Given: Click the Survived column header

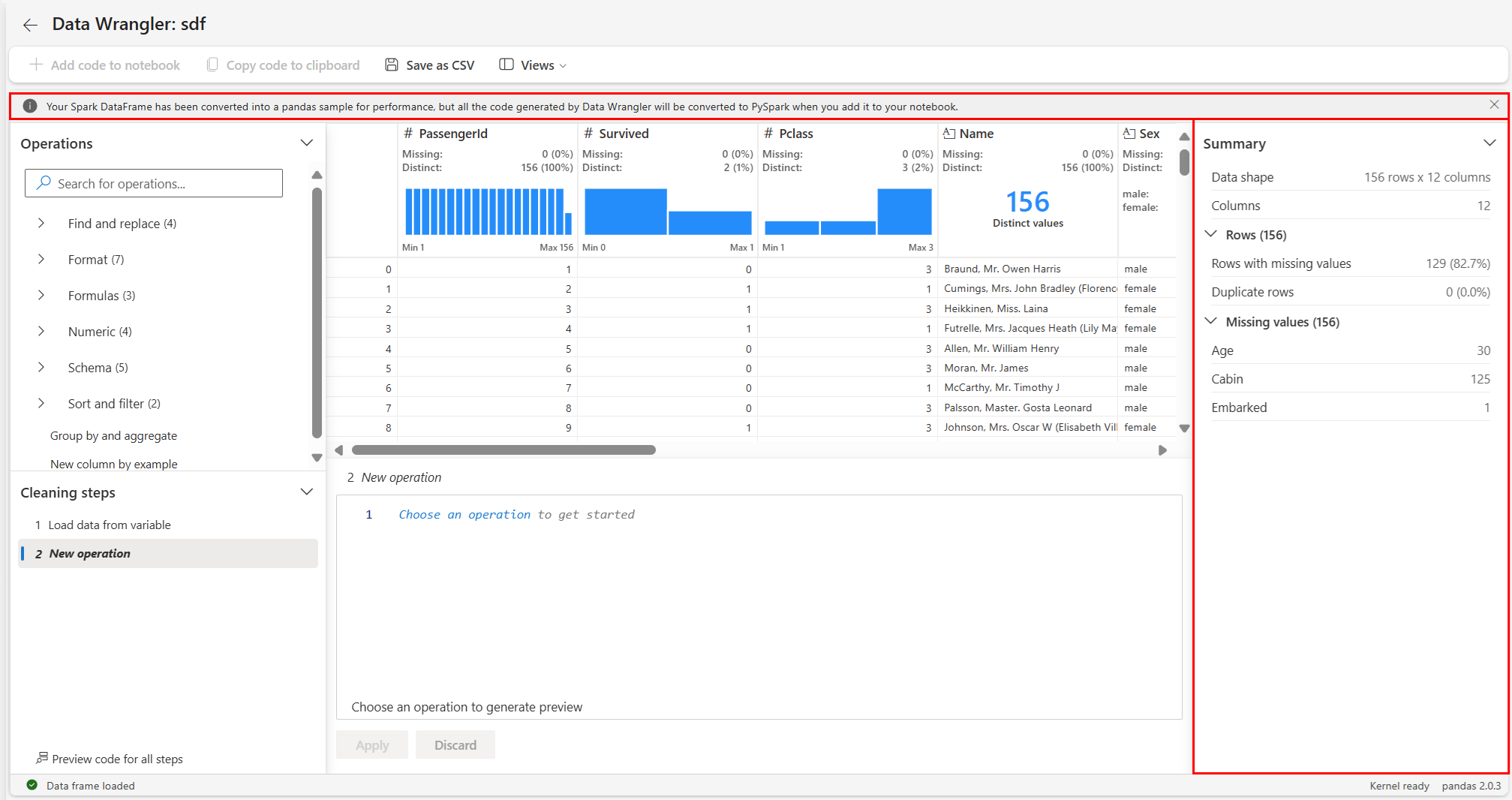Looking at the screenshot, I should tap(624, 133).
